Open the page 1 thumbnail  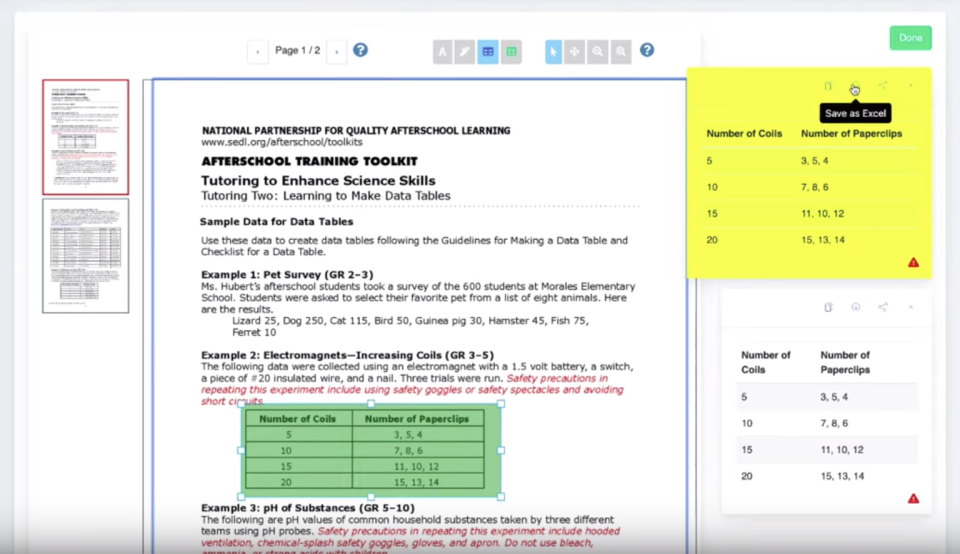[x=86, y=137]
